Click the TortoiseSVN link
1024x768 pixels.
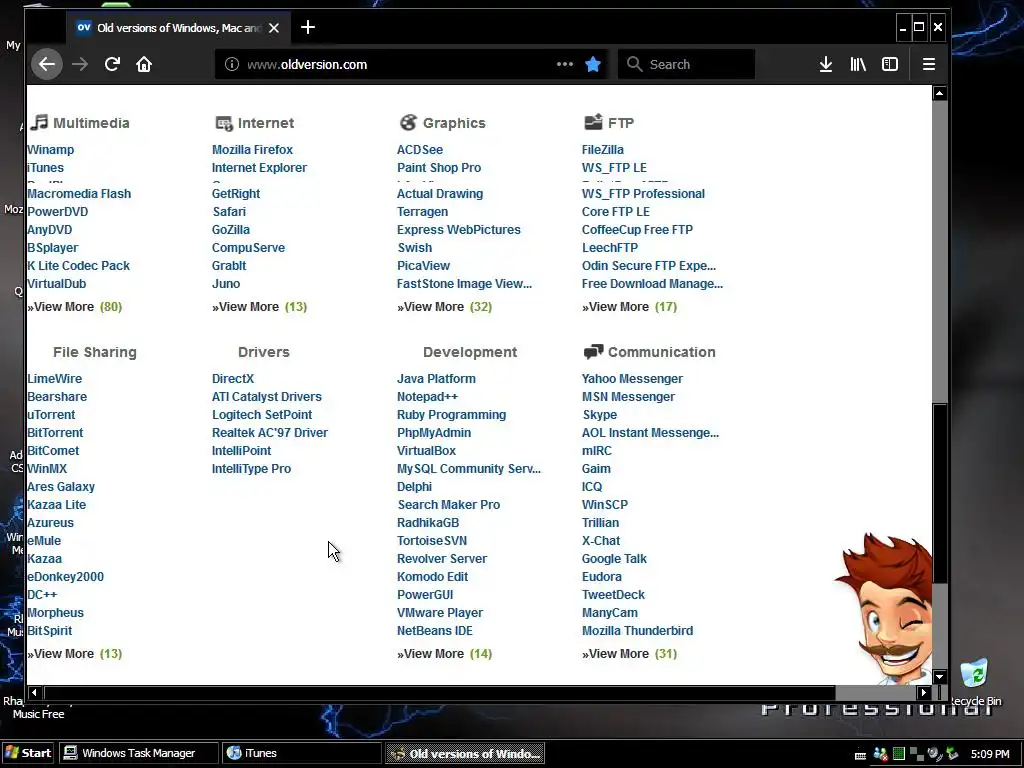click(432, 541)
